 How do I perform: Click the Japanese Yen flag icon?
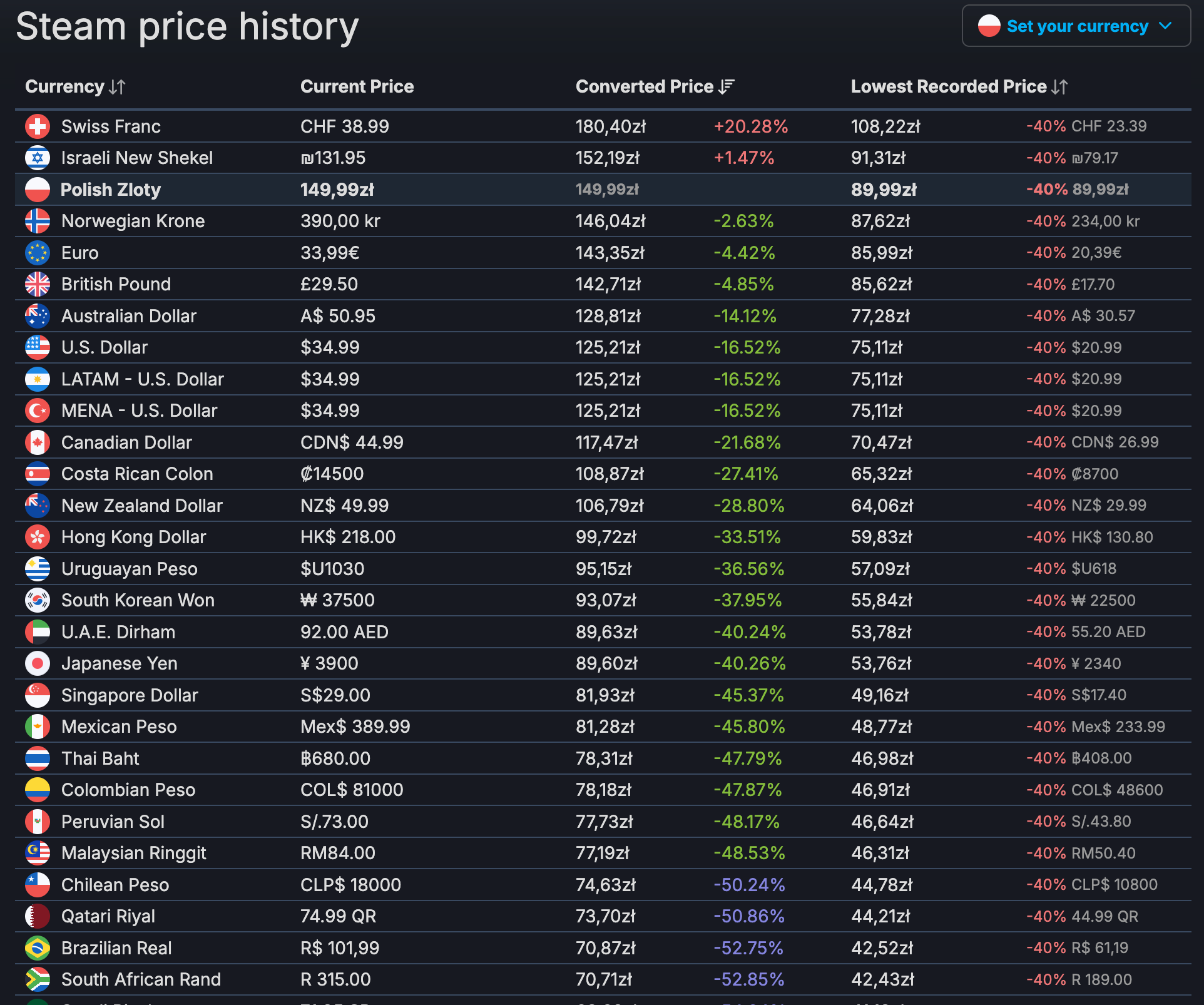click(x=38, y=663)
